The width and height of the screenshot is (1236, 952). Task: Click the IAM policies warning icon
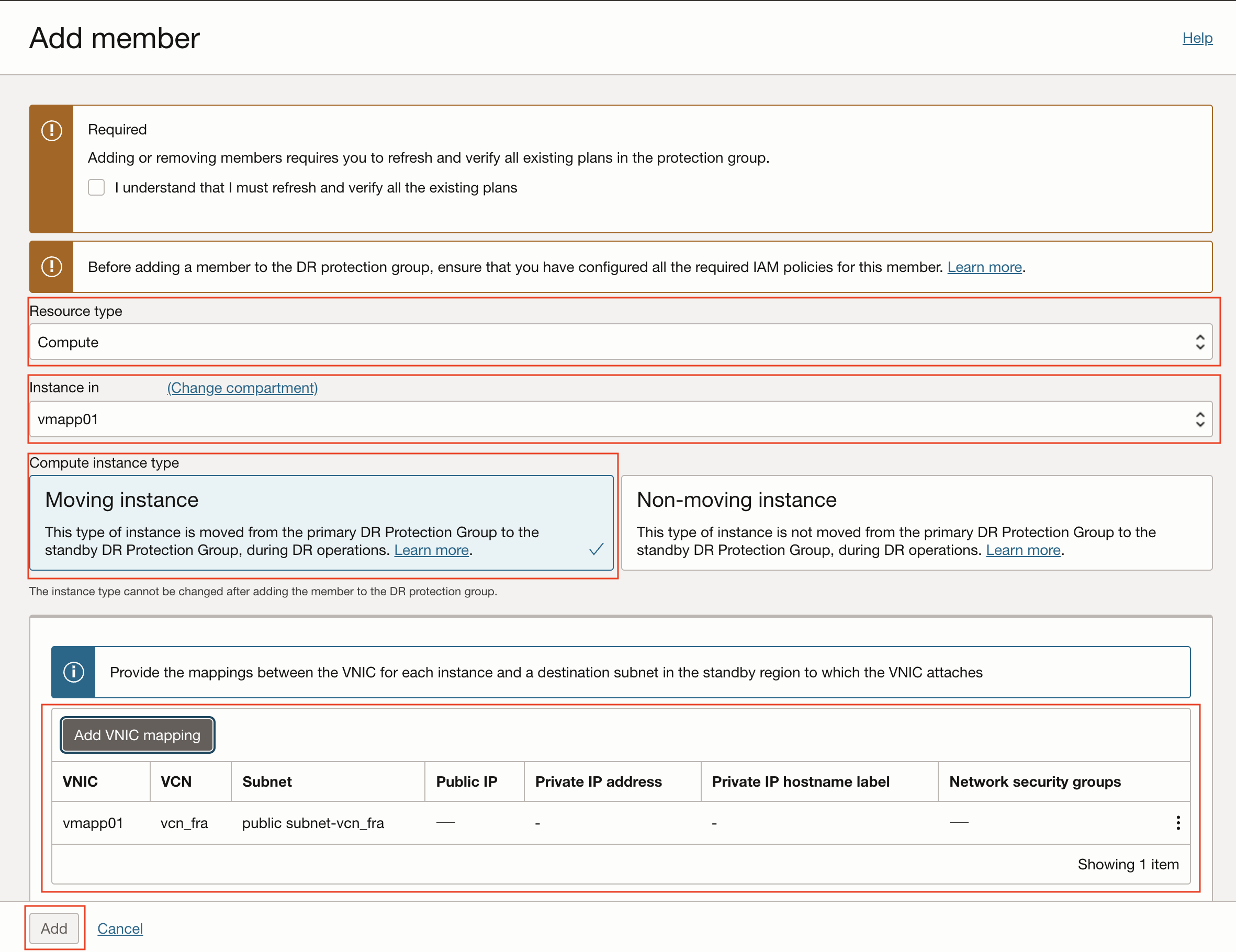(51, 266)
